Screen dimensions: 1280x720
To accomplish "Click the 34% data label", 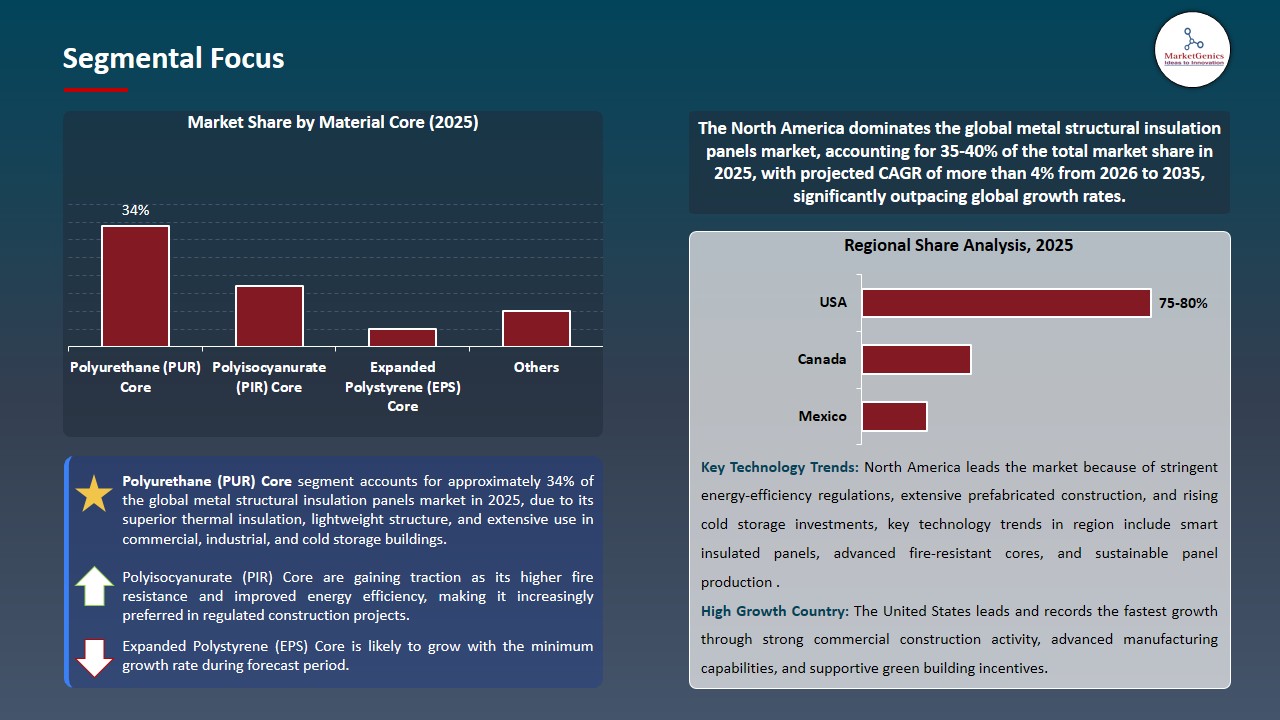I will [x=135, y=210].
